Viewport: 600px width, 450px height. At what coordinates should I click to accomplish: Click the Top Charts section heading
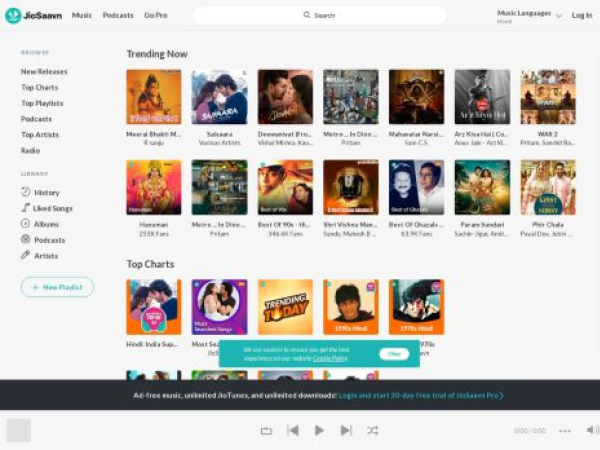pos(150,264)
